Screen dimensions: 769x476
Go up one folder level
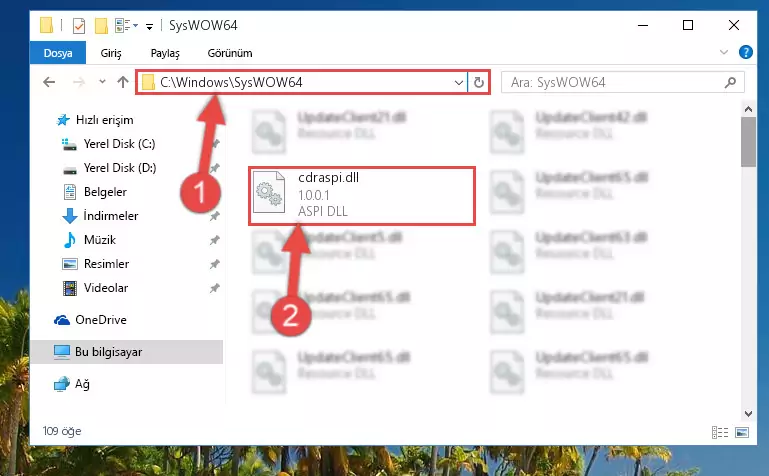123,82
